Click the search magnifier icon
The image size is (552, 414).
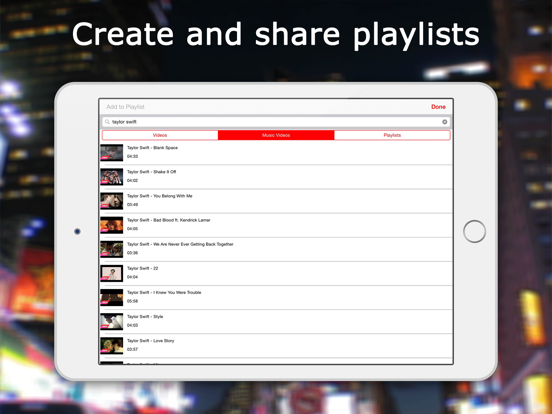coord(107,122)
